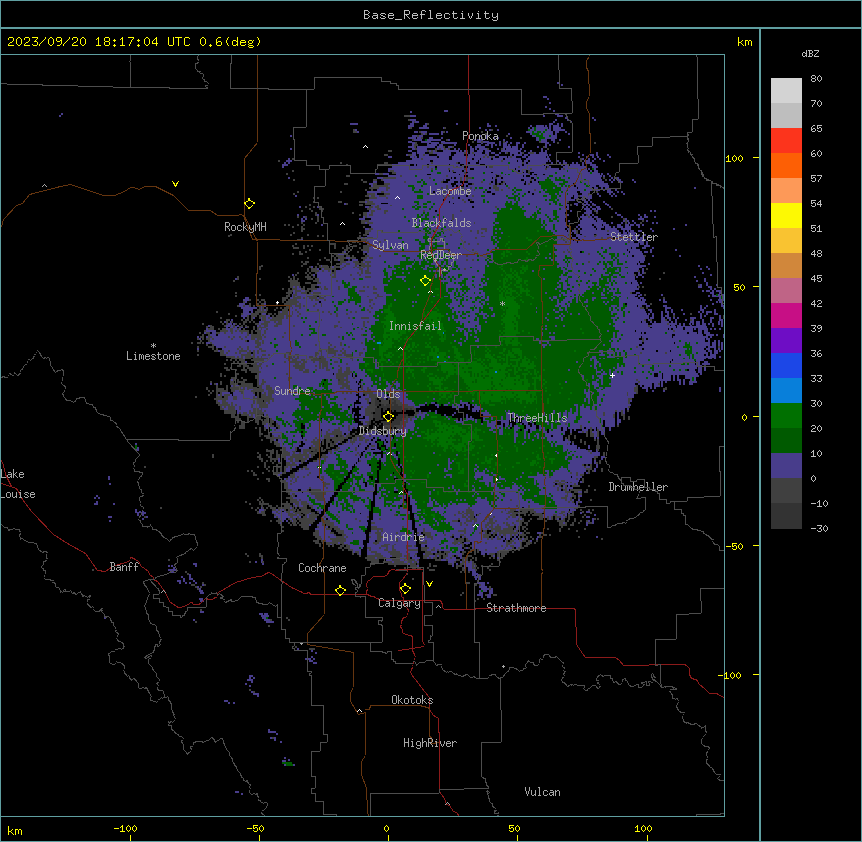The image size is (862, 842).
Task: Click the asterisk marker above Limestone label
Action: [x=153, y=345]
